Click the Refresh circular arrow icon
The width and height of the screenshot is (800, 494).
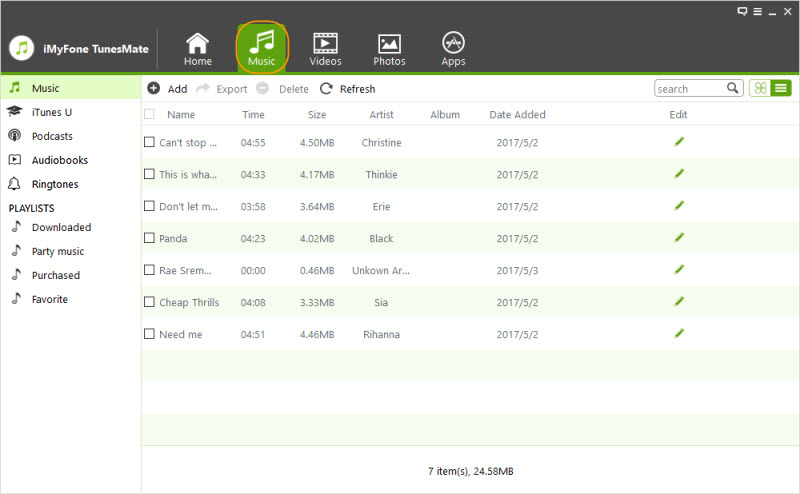[x=326, y=89]
